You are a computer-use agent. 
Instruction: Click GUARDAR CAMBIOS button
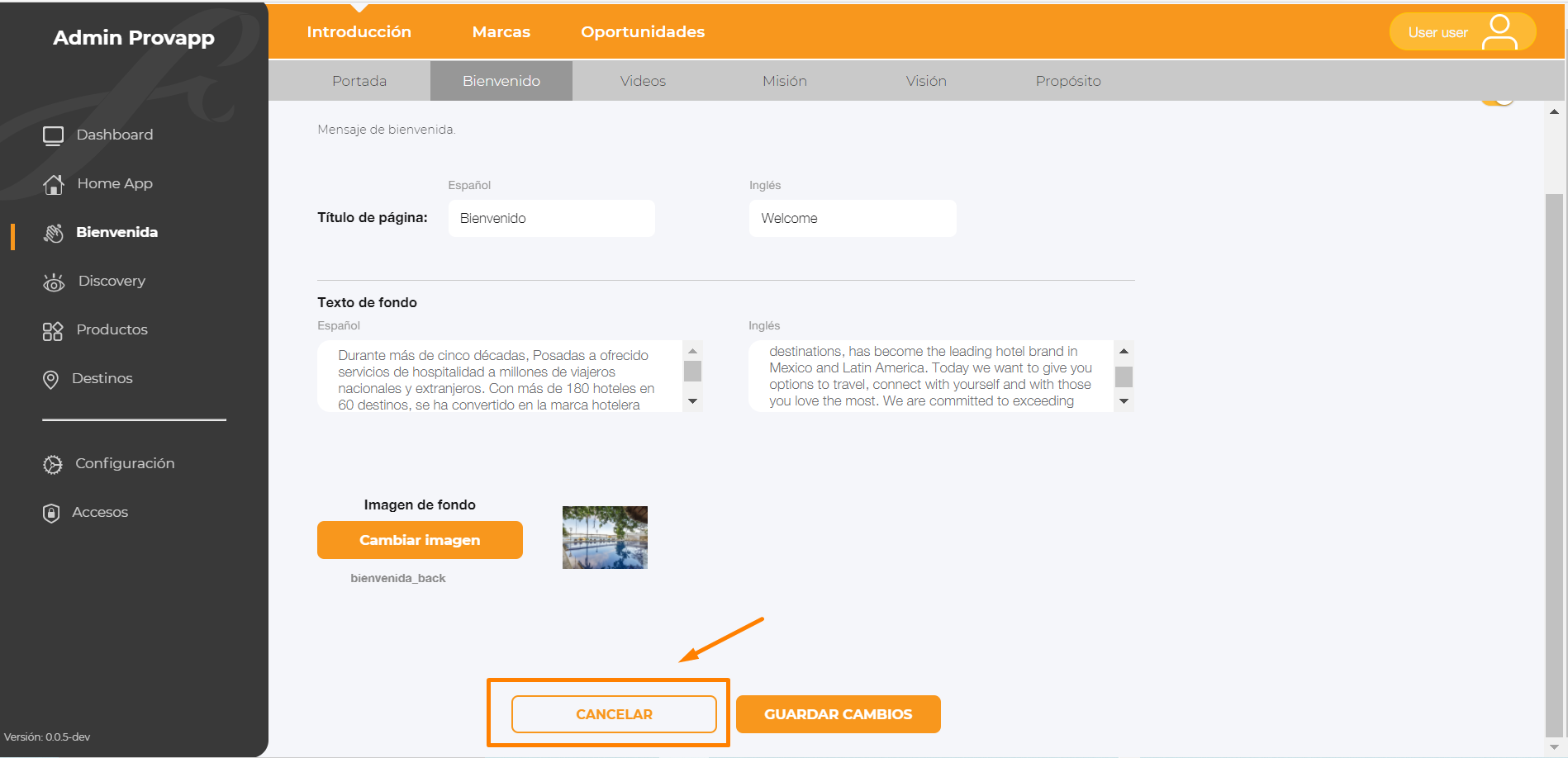[x=838, y=714]
